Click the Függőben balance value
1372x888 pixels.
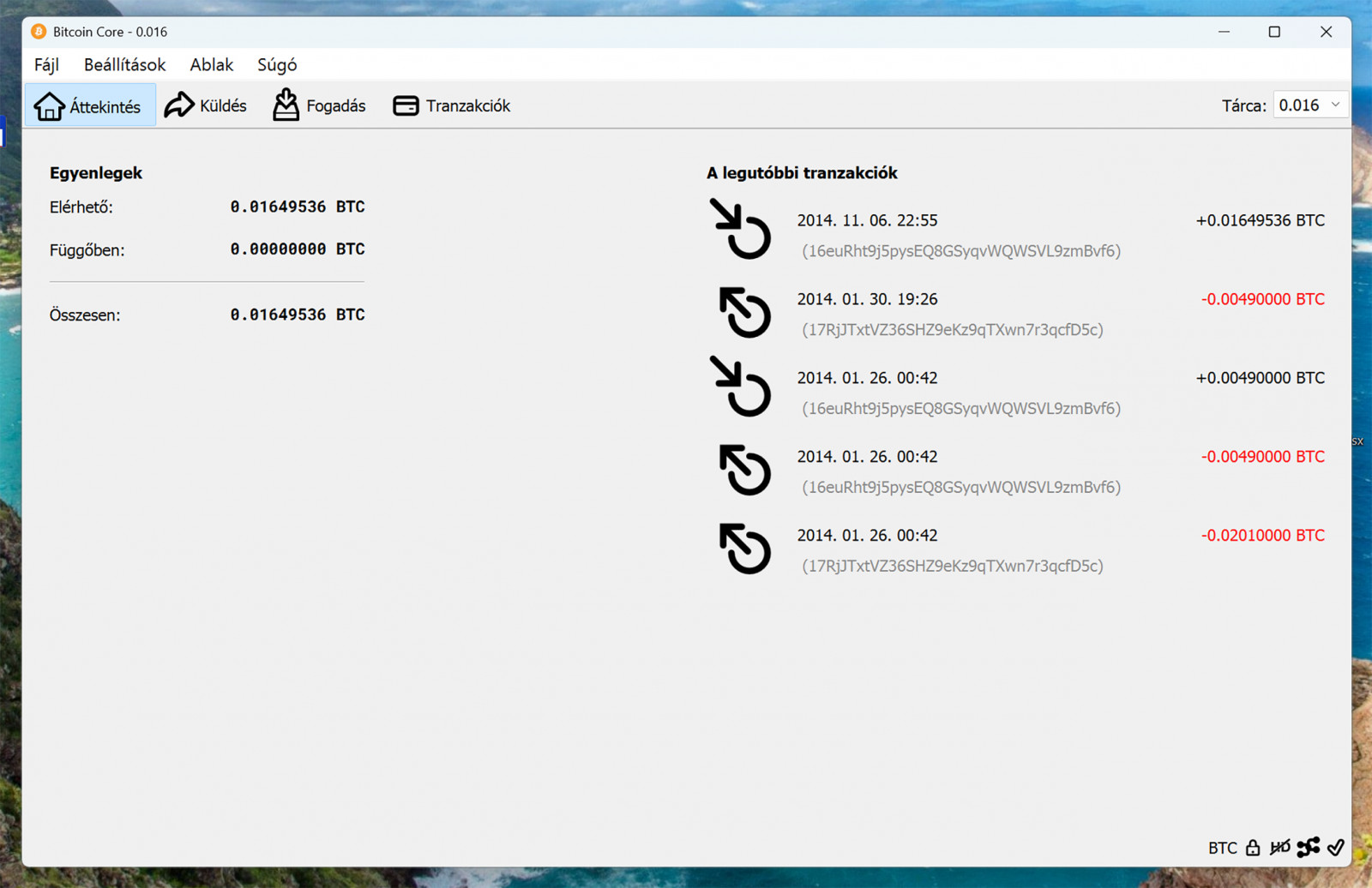(298, 249)
